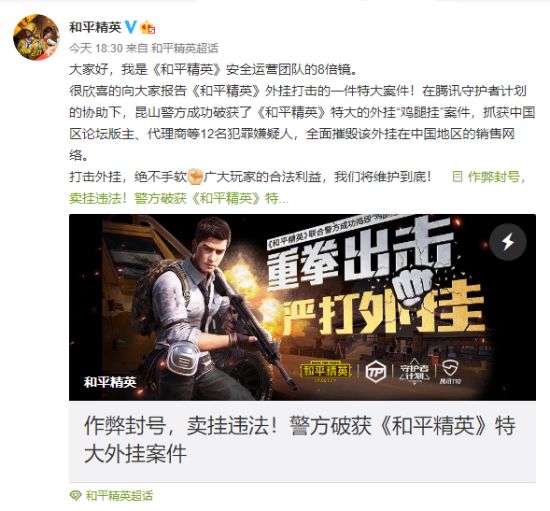Open the 和平精英超话 tag below the card
This screenshot has width=550, height=511.
click(119, 496)
